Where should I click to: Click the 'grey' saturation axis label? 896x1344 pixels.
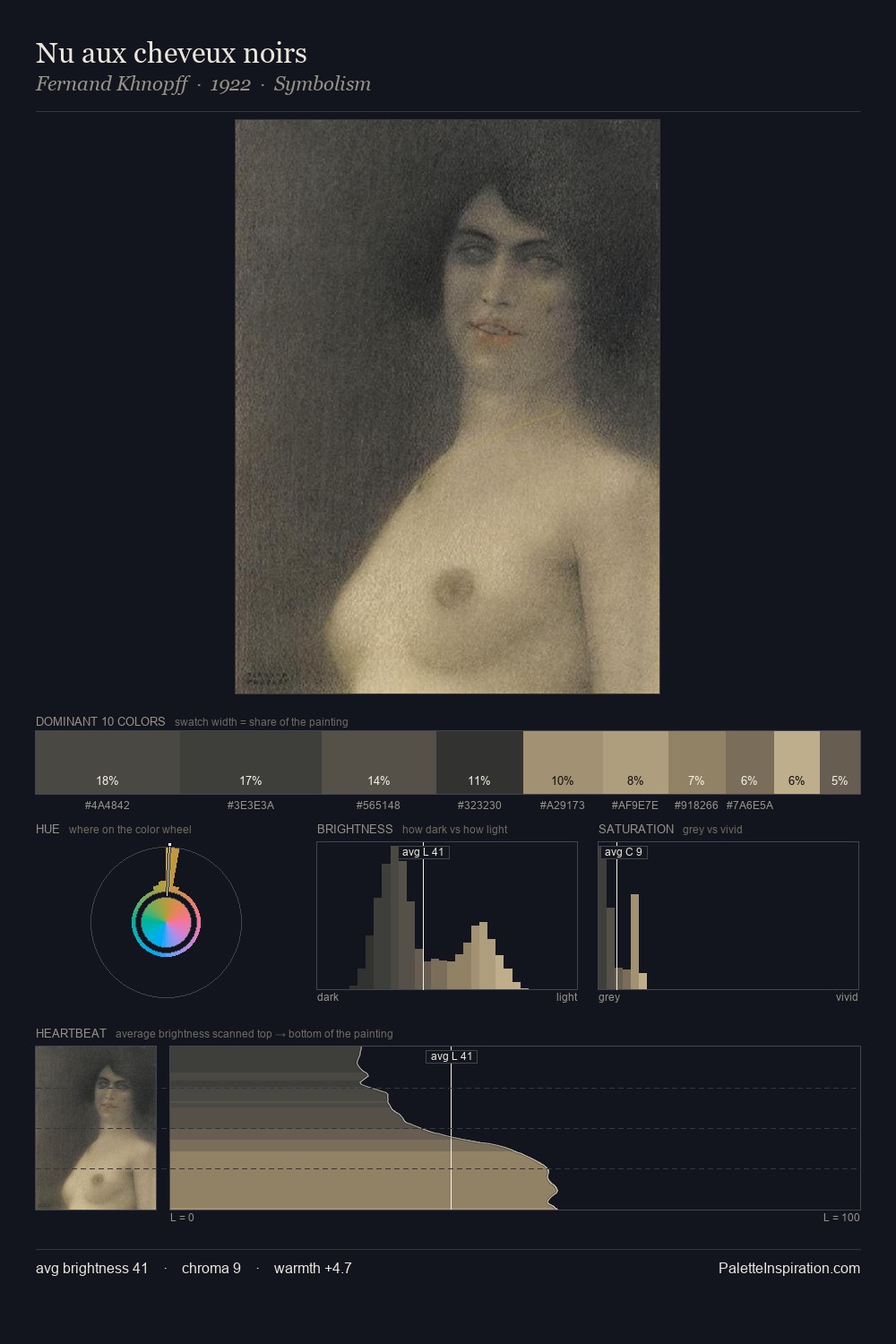point(609,997)
